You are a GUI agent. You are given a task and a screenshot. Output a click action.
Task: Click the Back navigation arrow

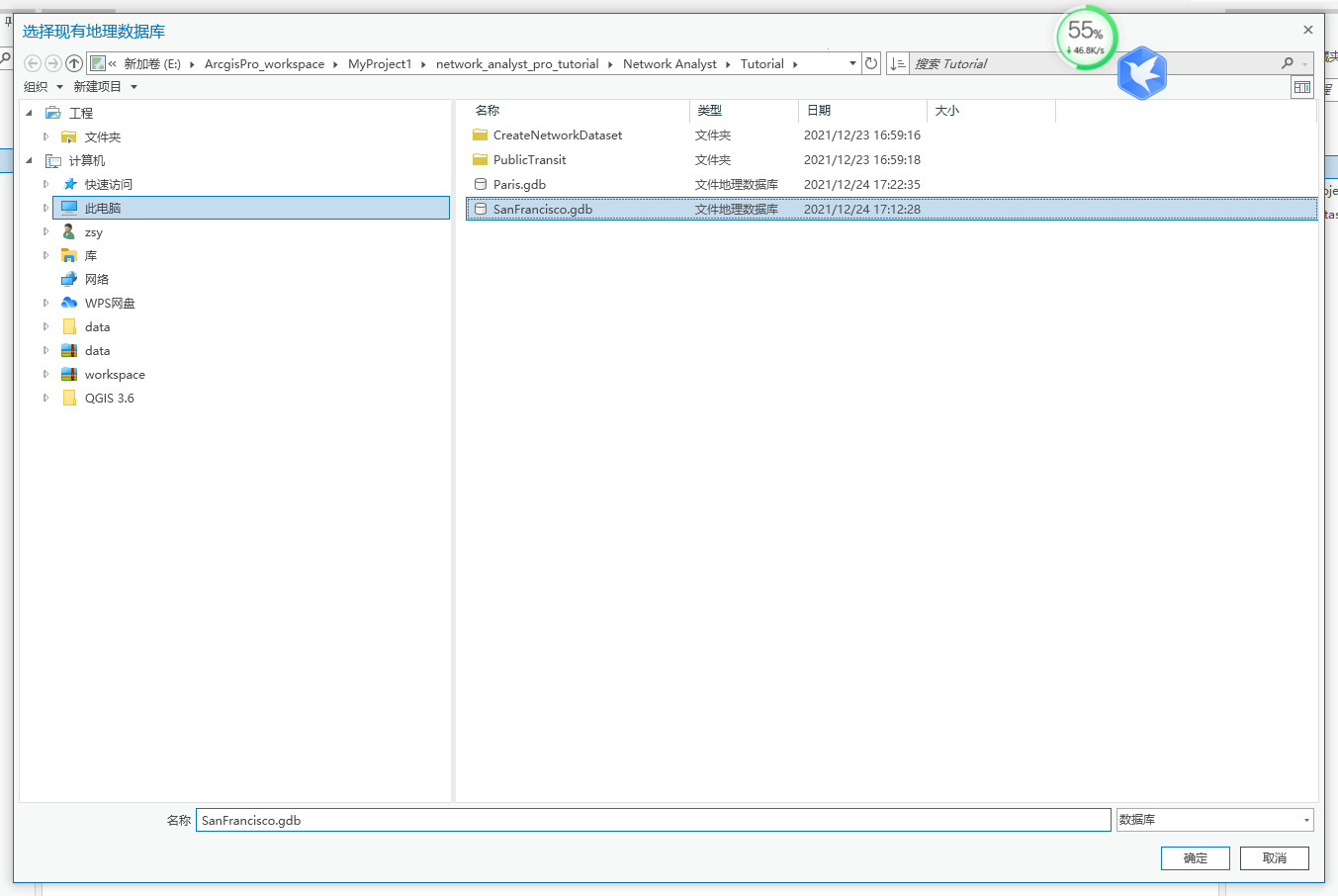point(33,63)
